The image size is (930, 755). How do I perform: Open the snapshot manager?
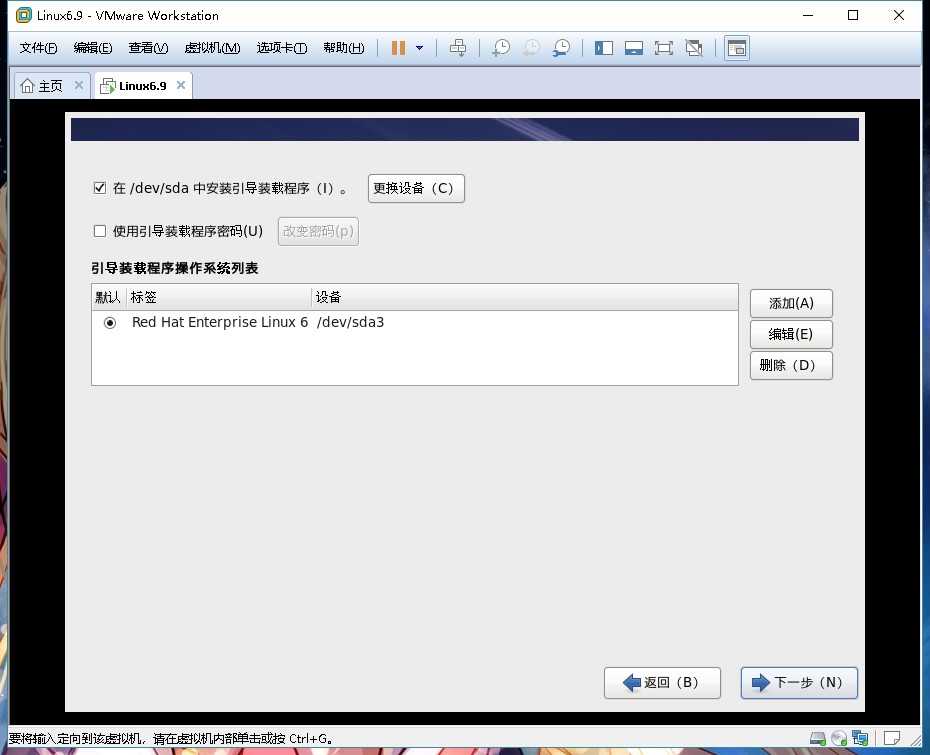561,48
